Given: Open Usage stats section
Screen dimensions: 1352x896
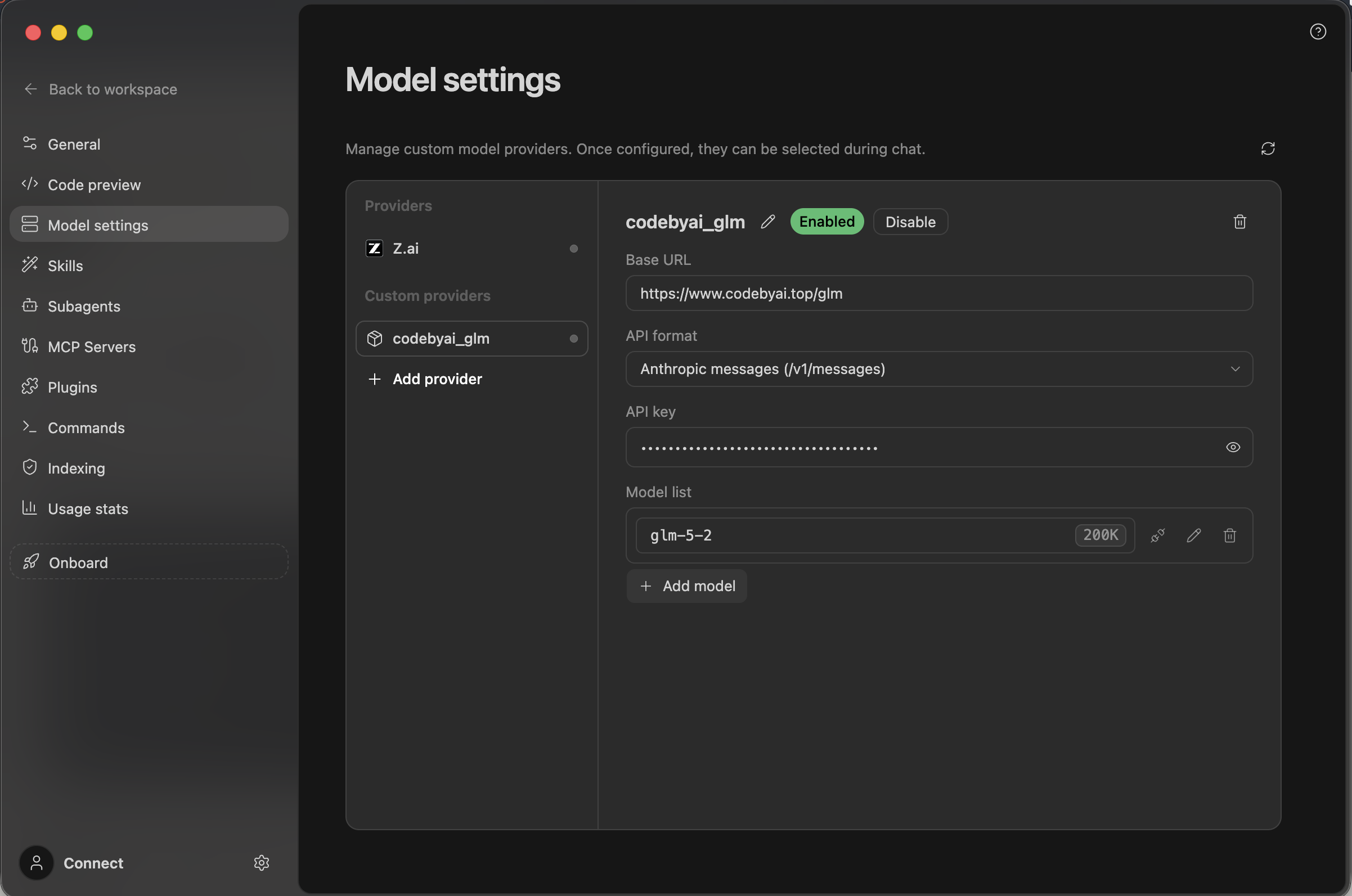Looking at the screenshot, I should click(149, 509).
